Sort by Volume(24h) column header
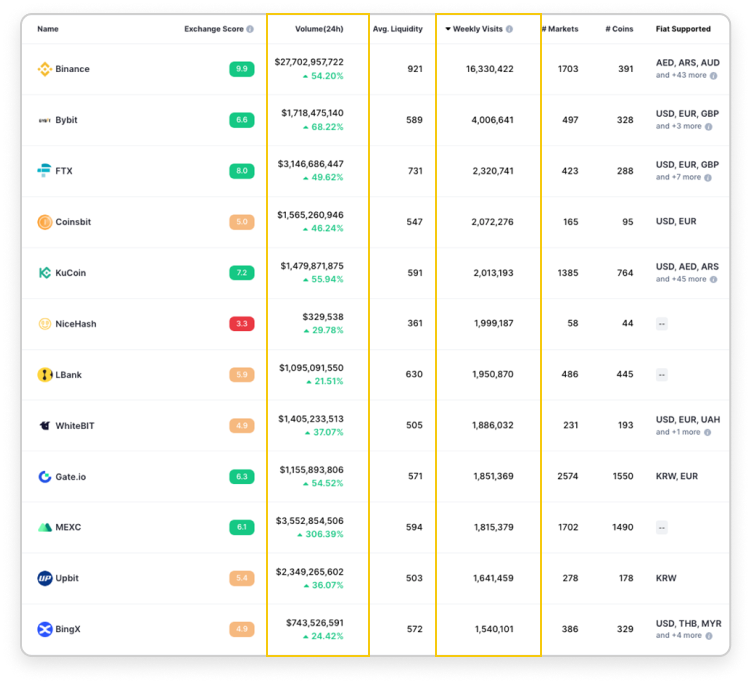Image resolution: width=752 pixels, height=684 pixels. tap(319, 29)
